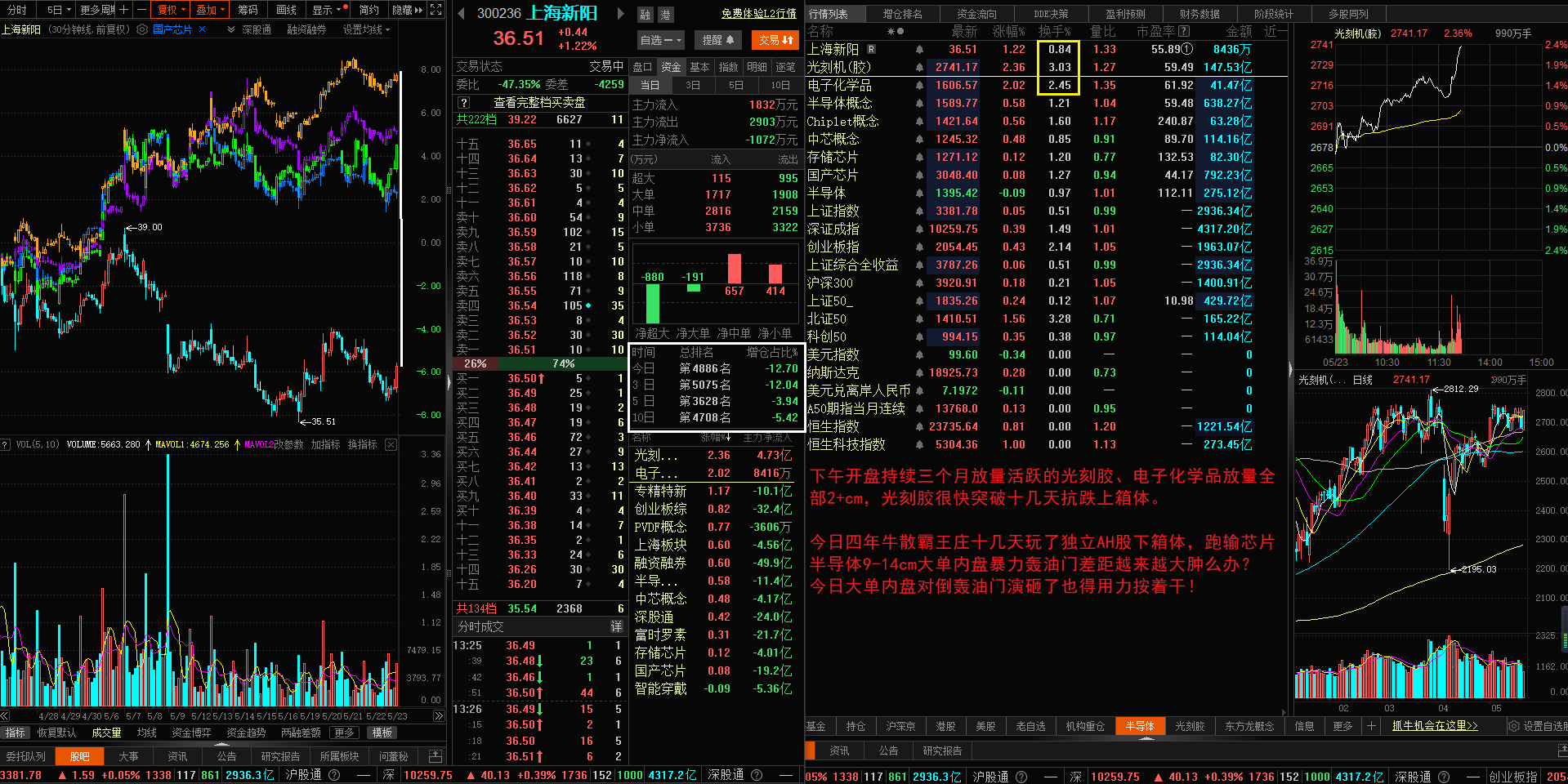Pop out the bottom-left info panel

(x=436, y=756)
